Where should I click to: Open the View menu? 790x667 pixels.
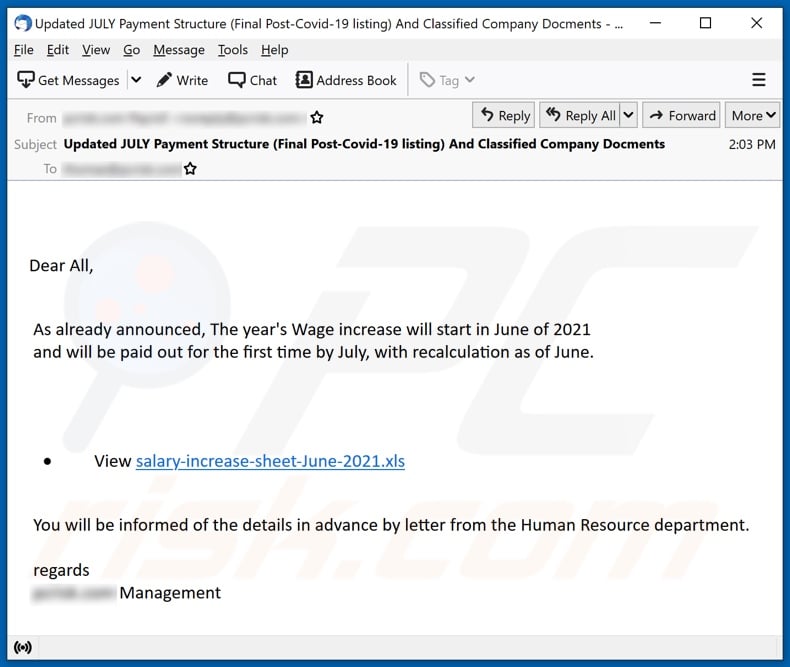tap(96, 50)
